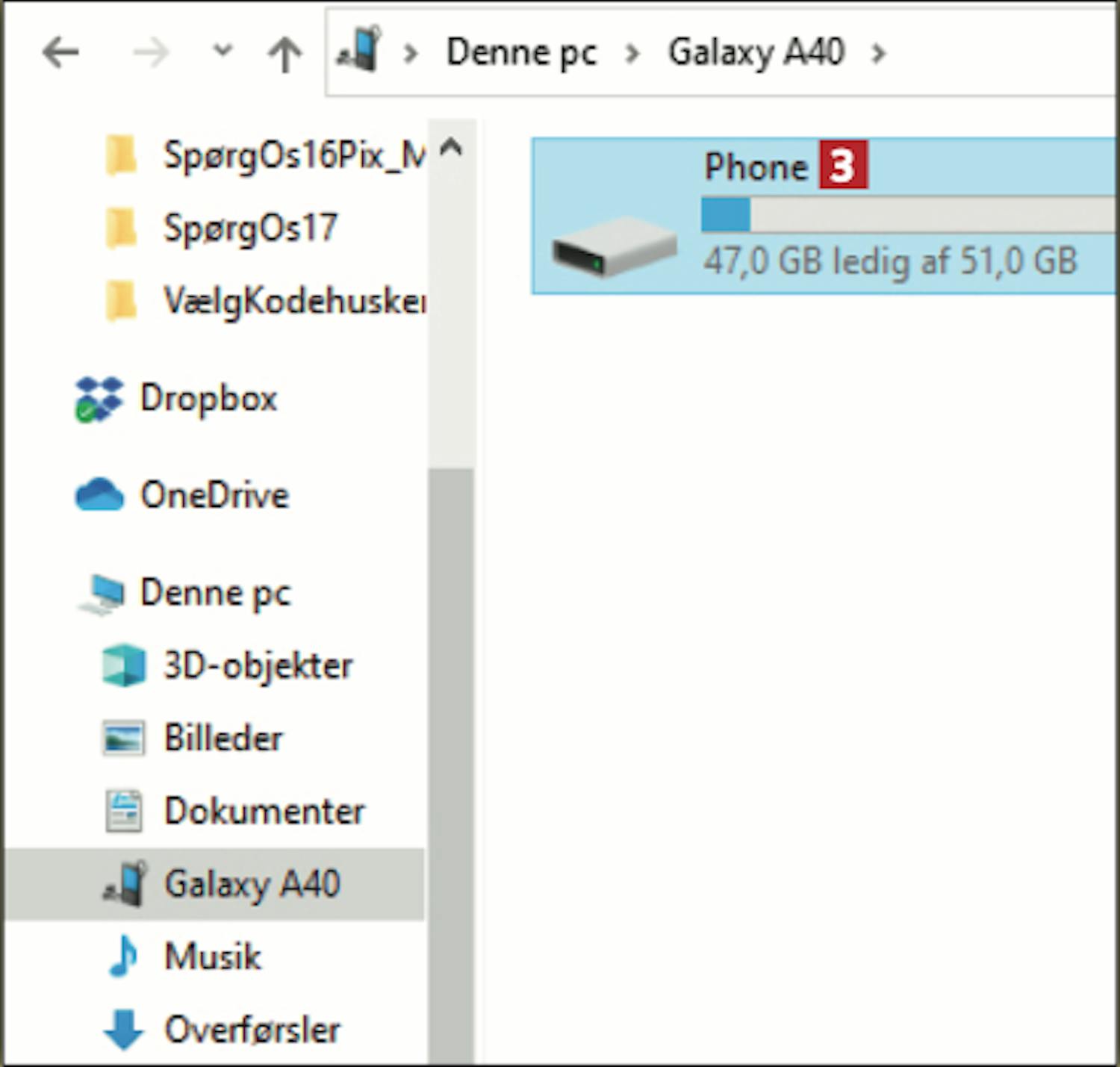Viewport: 1120px width, 1067px height.
Task: Click the Dokumenter document icon
Action: tap(123, 811)
